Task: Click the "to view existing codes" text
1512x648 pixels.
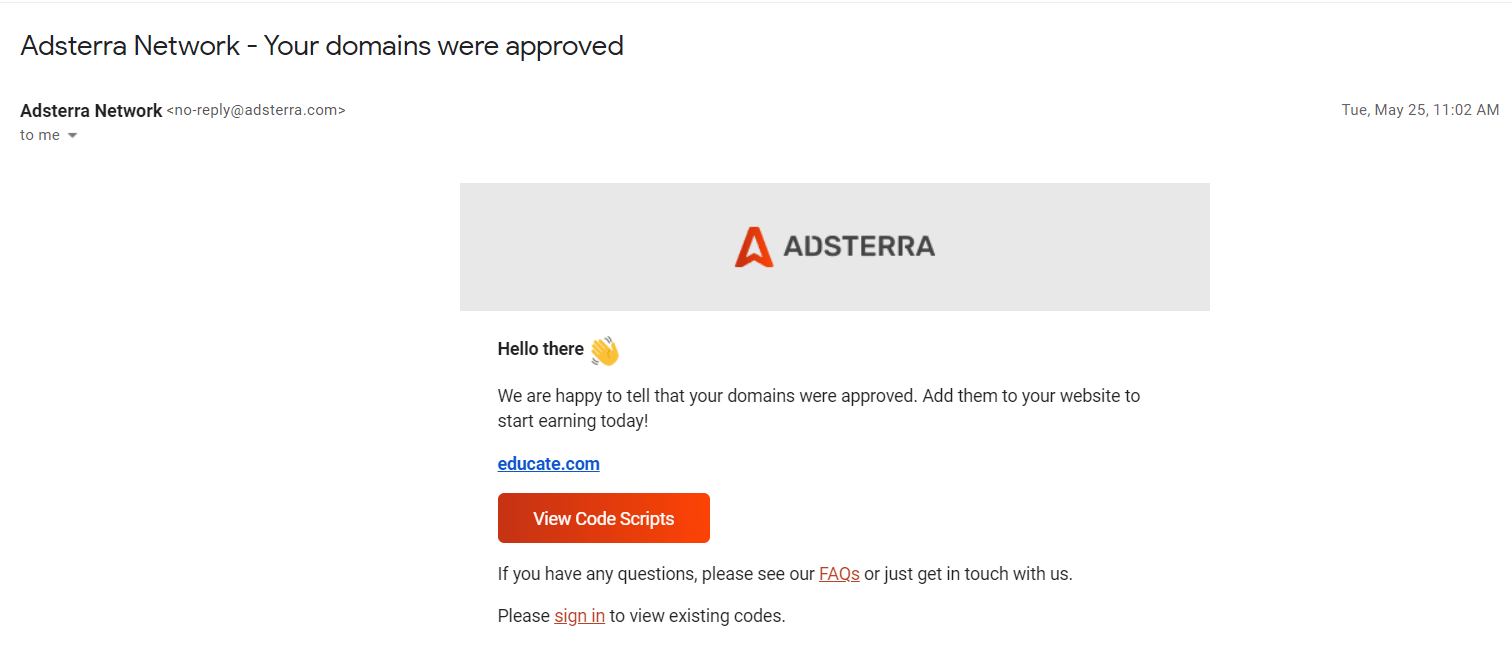Action: point(697,616)
